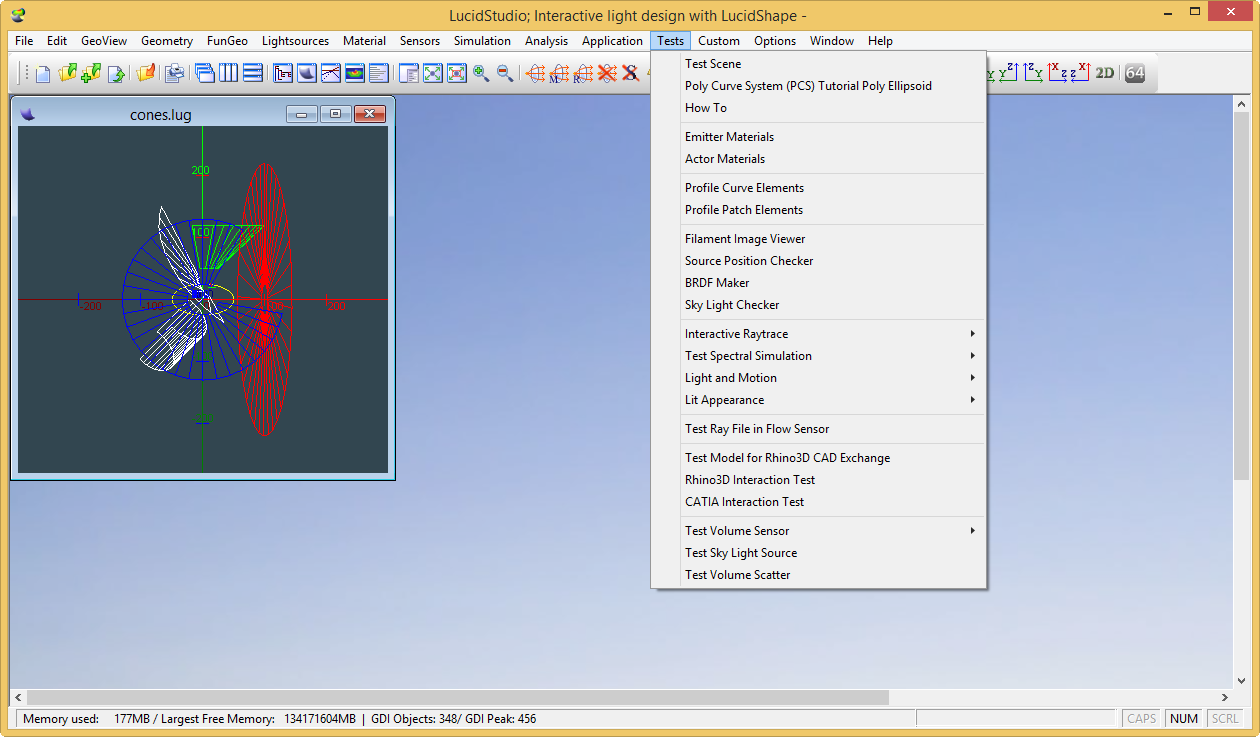Click the green magnifier zoom in icon
1260x737 pixels.
(481, 73)
